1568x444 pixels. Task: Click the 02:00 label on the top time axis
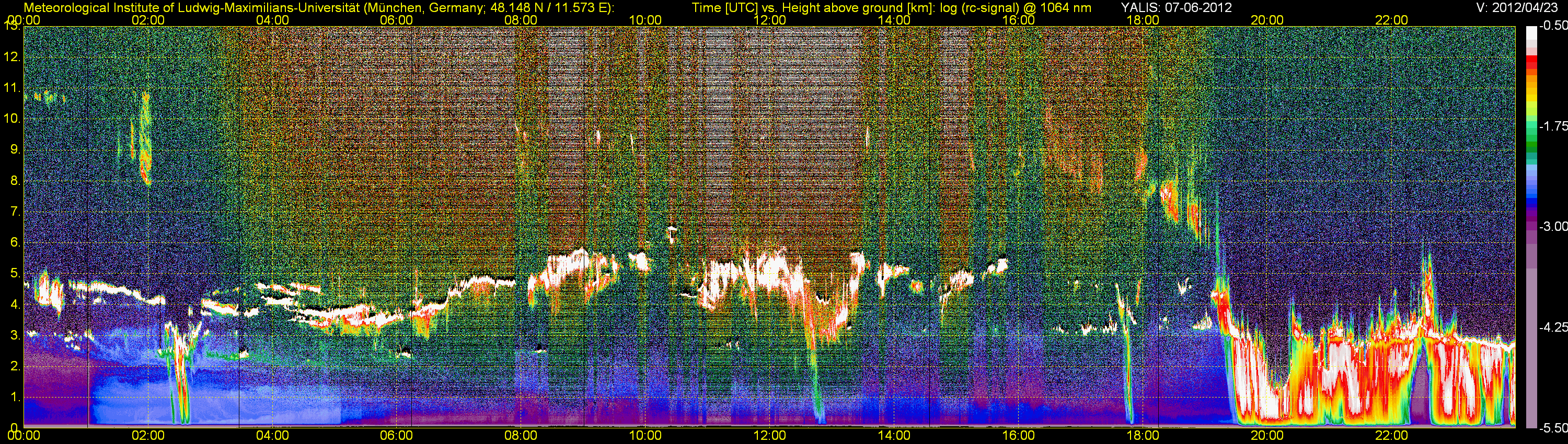(148, 20)
